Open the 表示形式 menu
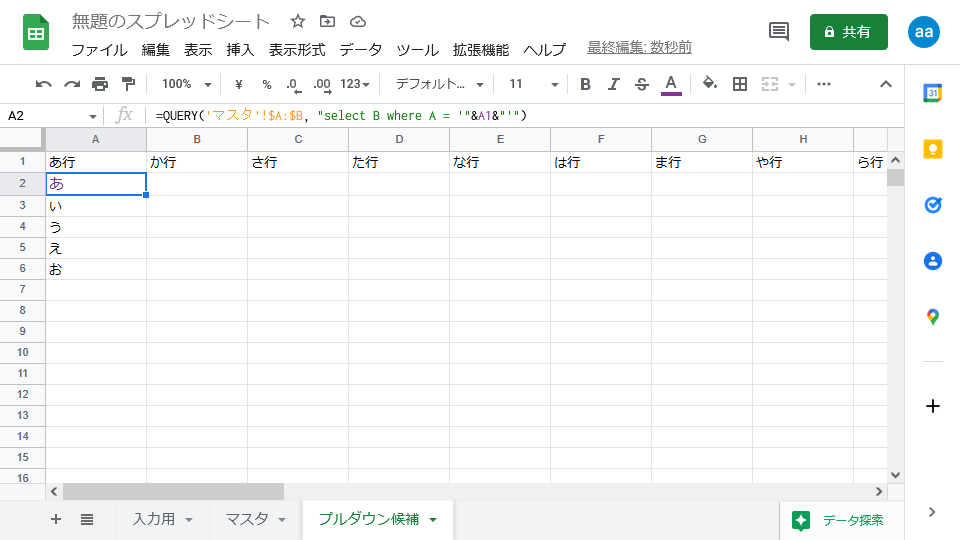This screenshot has height=540, width=960. (x=297, y=50)
